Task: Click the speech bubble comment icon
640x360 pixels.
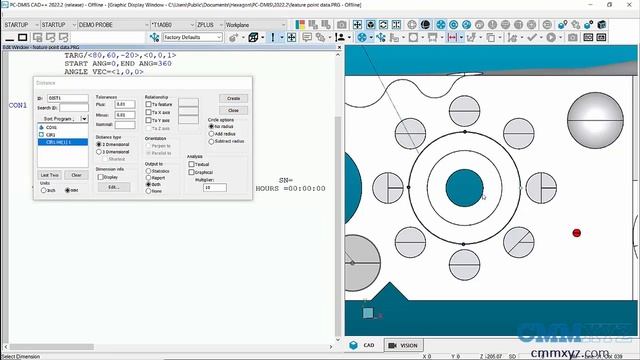Action: point(307,38)
